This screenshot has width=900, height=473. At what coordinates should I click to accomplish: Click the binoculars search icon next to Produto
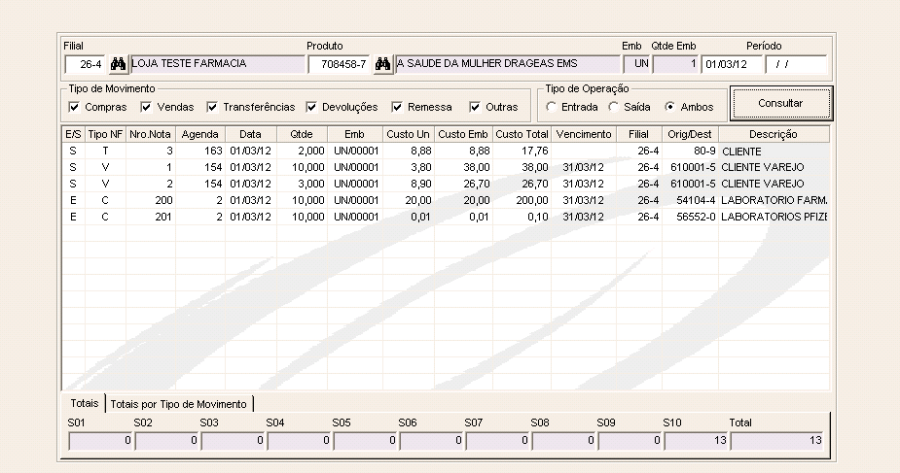(x=381, y=65)
